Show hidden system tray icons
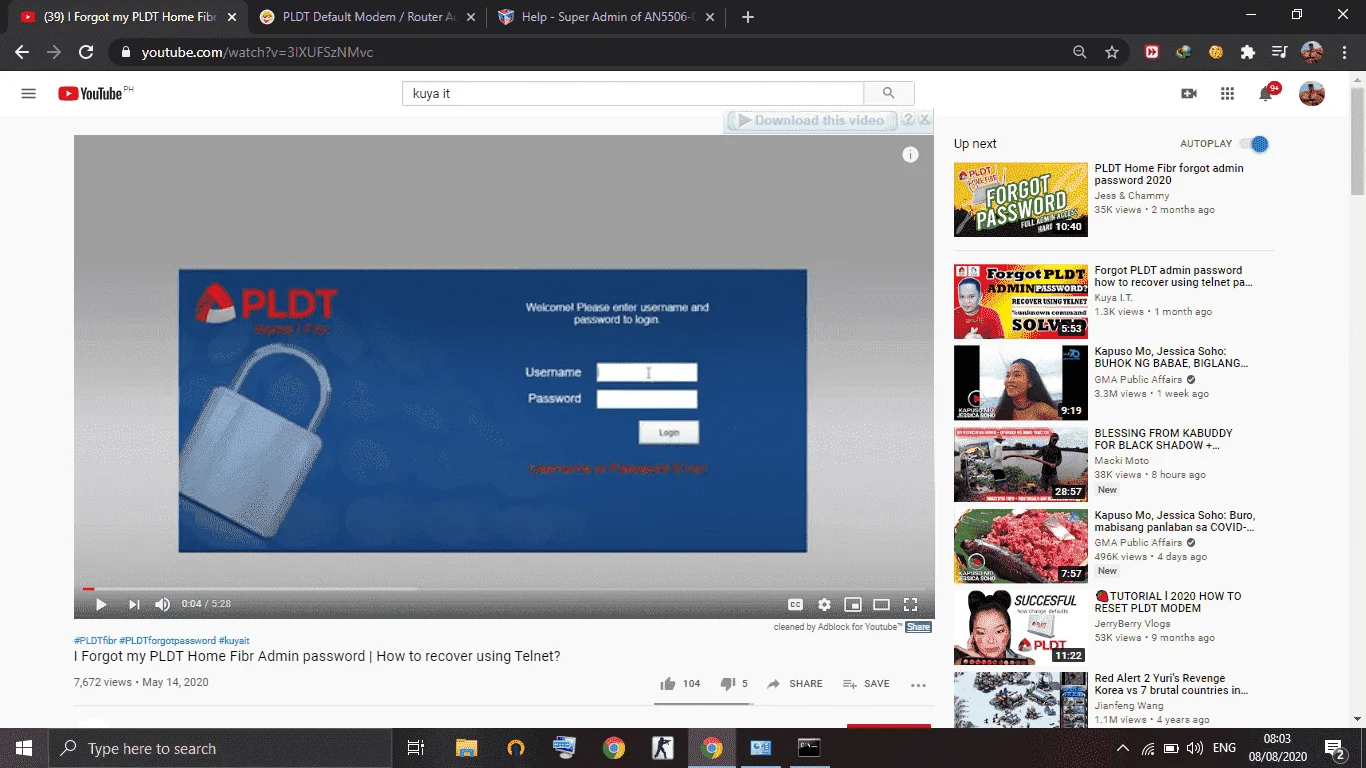Viewport: 1366px width, 768px height. pyautogui.click(x=1122, y=748)
